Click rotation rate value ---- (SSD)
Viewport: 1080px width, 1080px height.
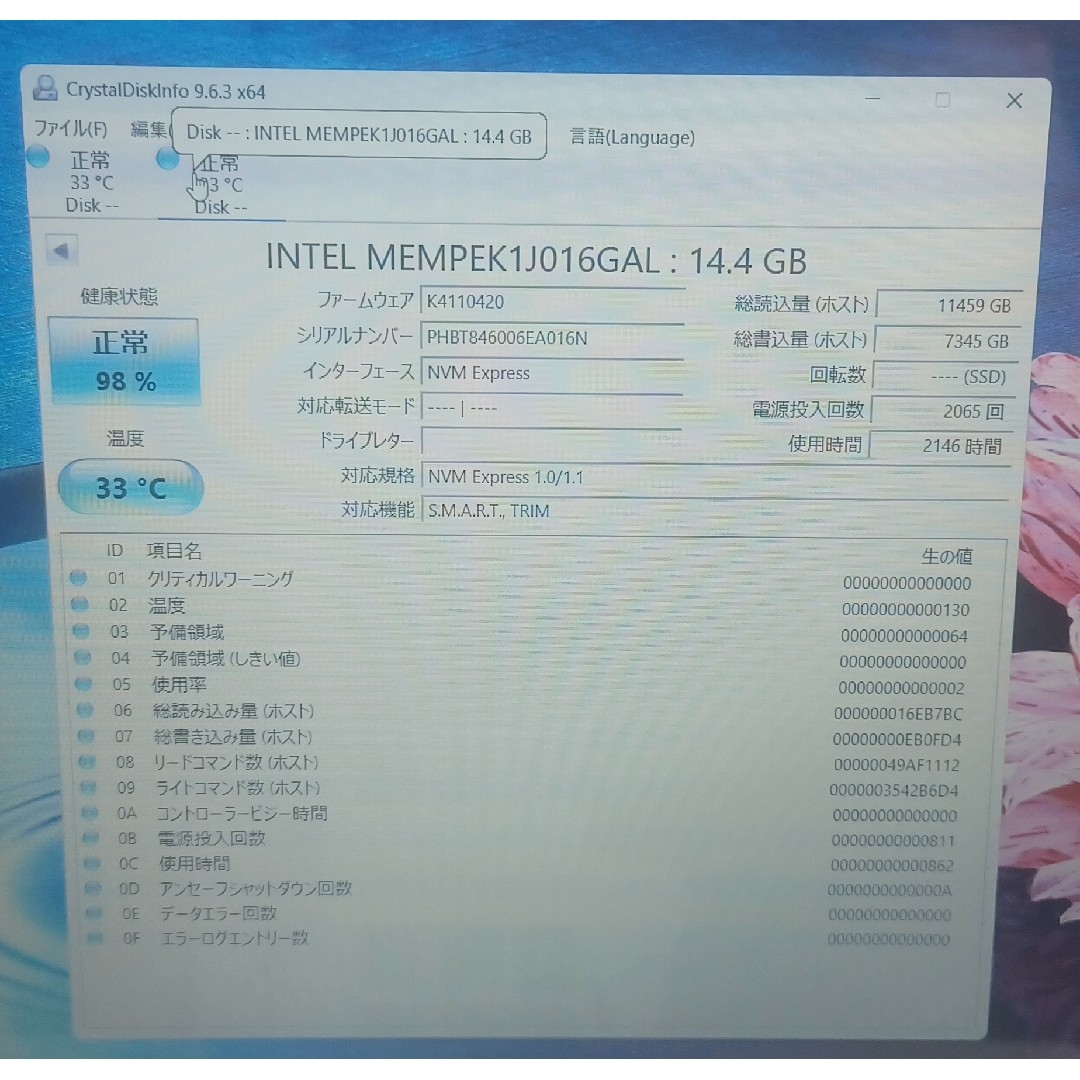[945, 376]
